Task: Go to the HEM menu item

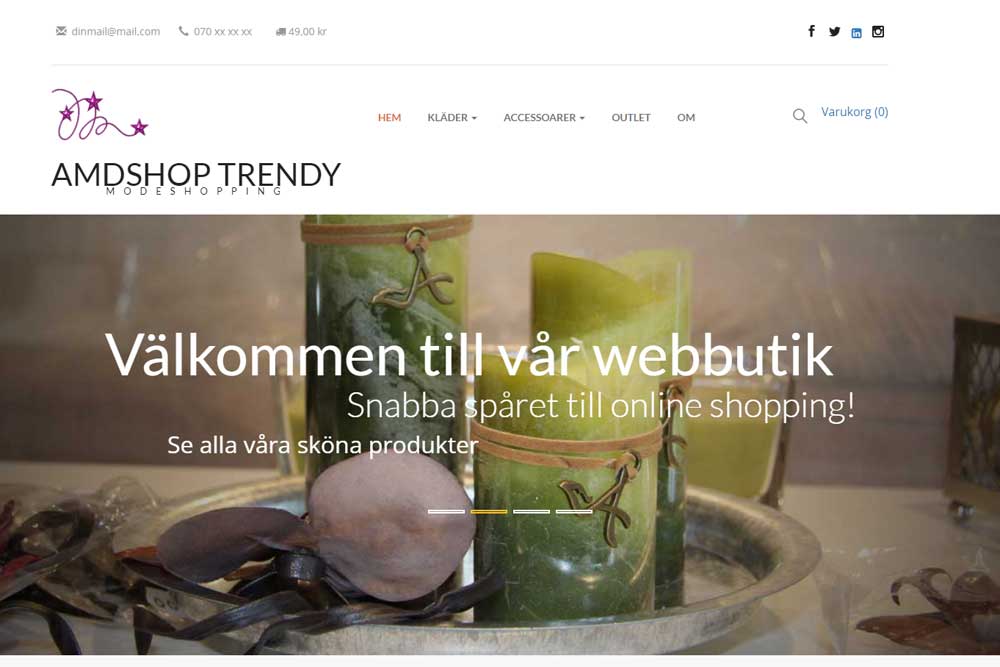Action: (x=389, y=117)
